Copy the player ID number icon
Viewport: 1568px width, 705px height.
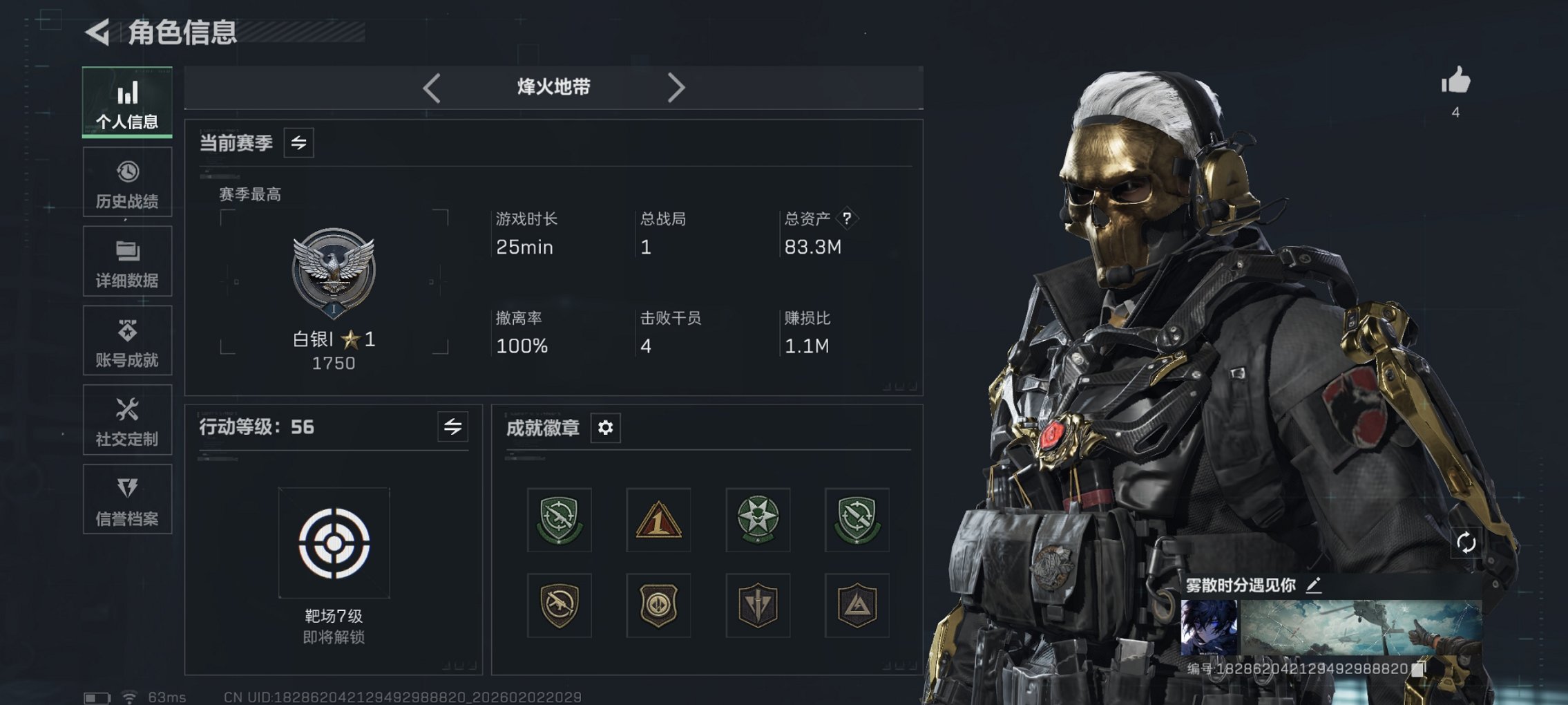tap(1418, 669)
